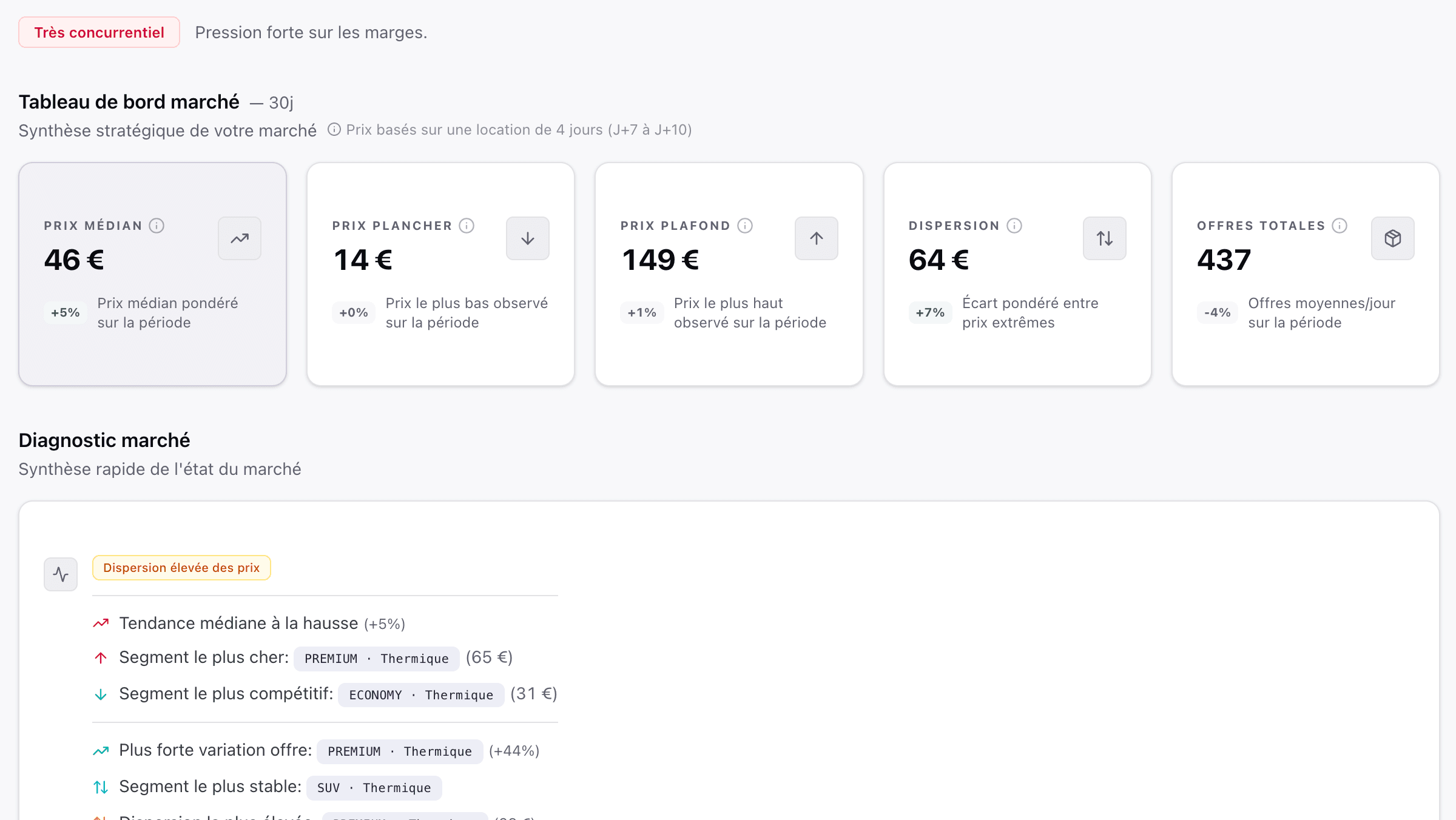The image size is (1456, 820).
Task: Click the box icon in Offres Totales card
Action: (x=1393, y=238)
